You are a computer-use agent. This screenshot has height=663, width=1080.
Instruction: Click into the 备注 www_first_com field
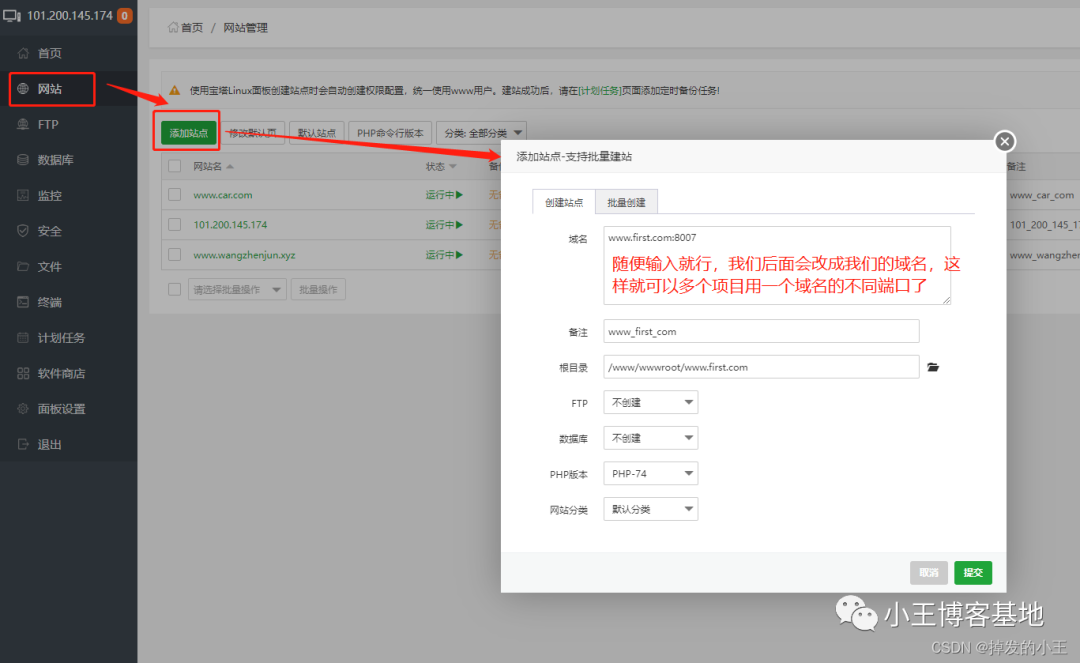tap(761, 331)
